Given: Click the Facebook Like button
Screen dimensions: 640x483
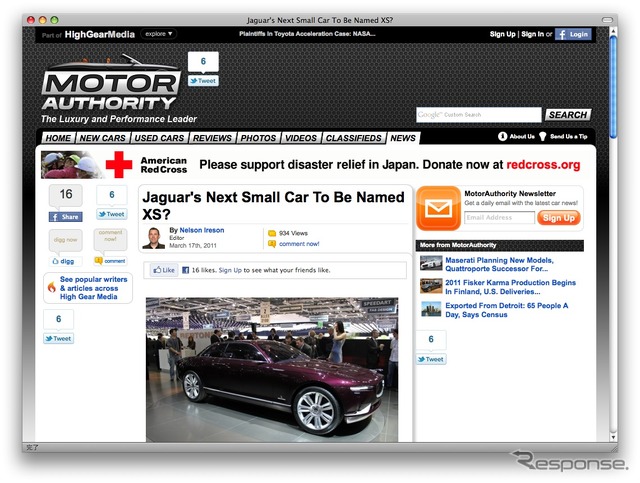Looking at the screenshot, I should [x=164, y=270].
